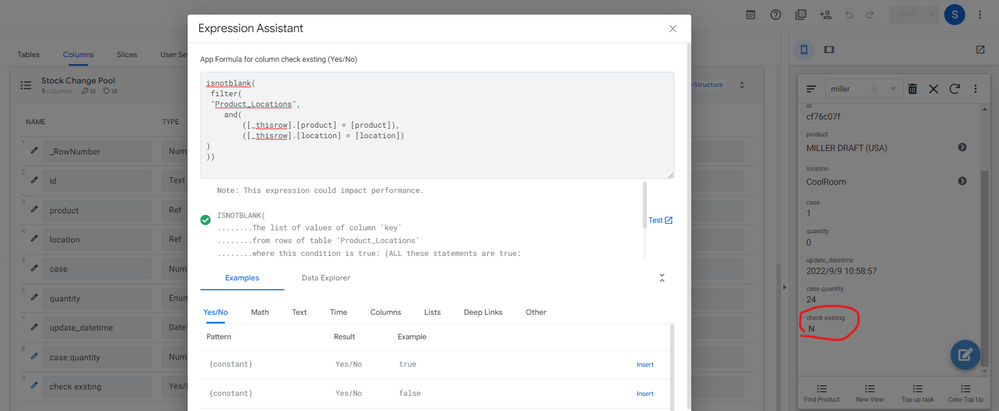Select the Columns tab in the editor

[x=78, y=55]
